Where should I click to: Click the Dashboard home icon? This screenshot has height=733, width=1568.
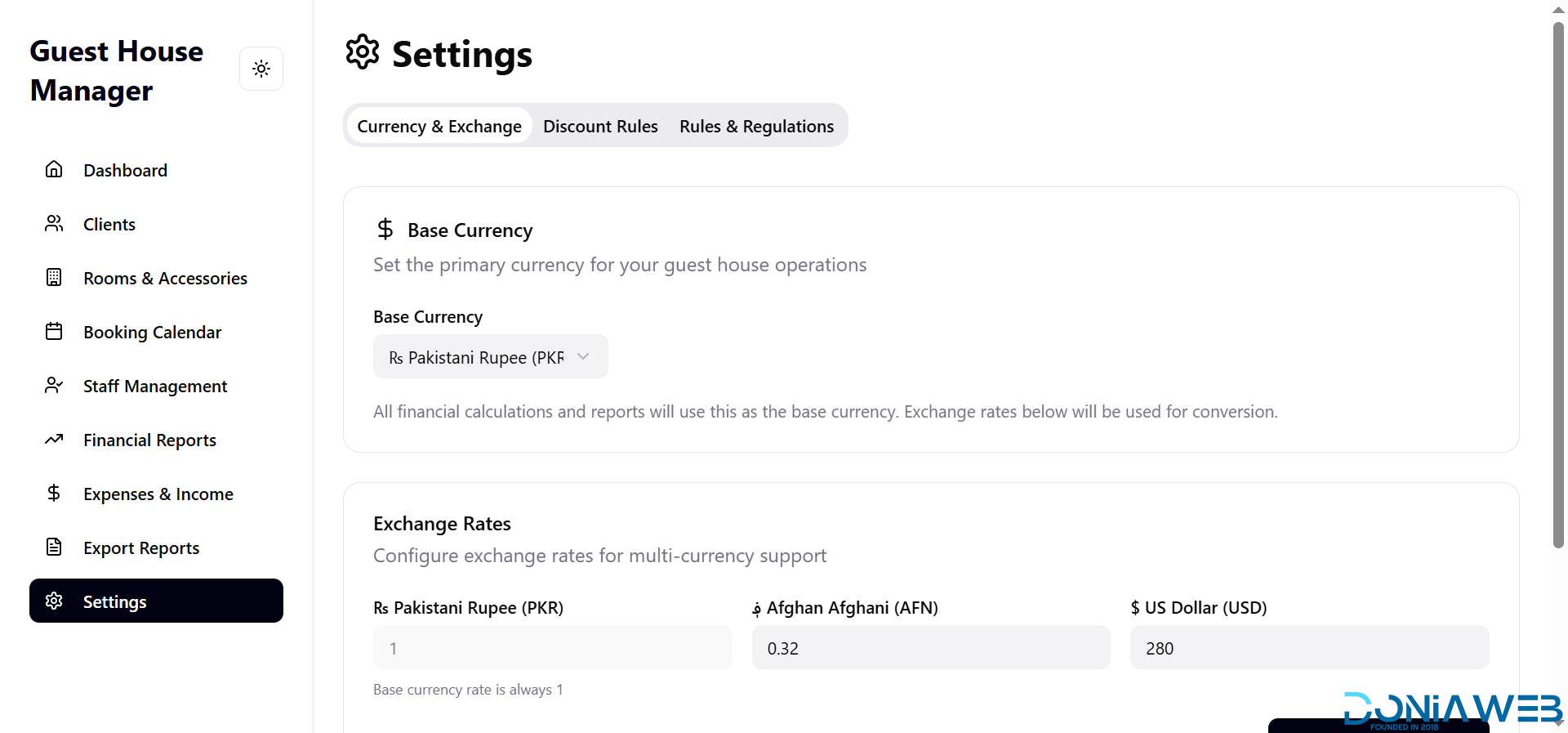54,169
